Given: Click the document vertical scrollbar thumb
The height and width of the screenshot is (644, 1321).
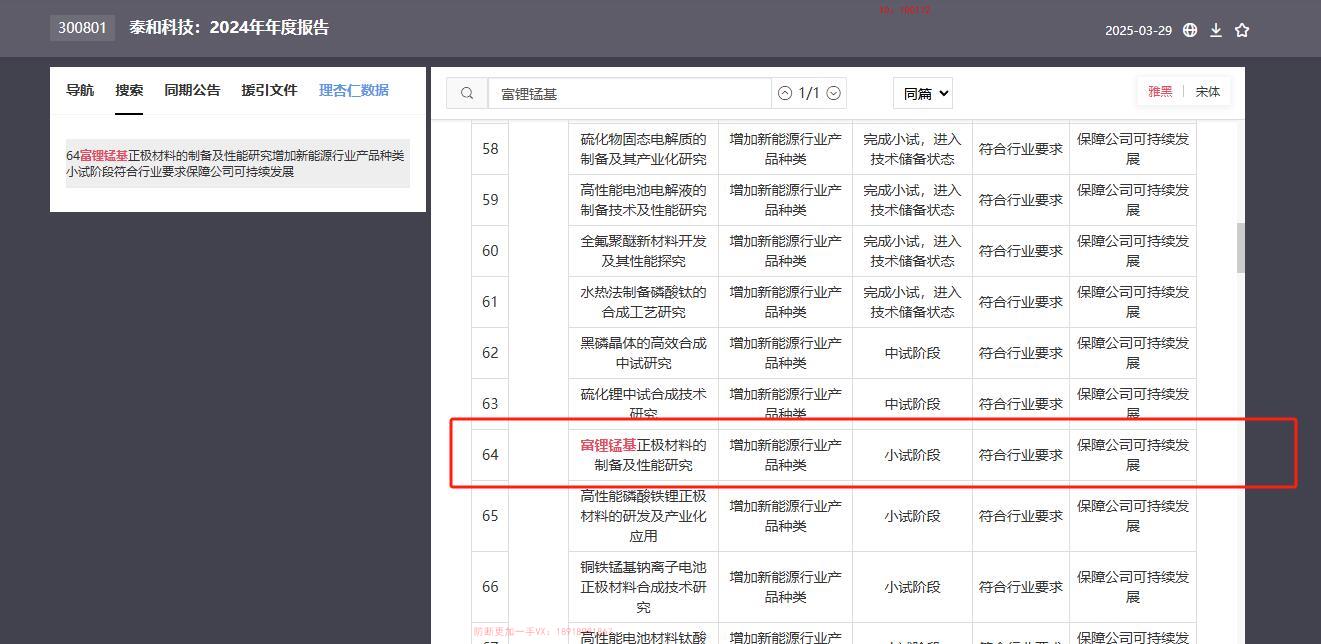Looking at the screenshot, I should coord(1241,247).
